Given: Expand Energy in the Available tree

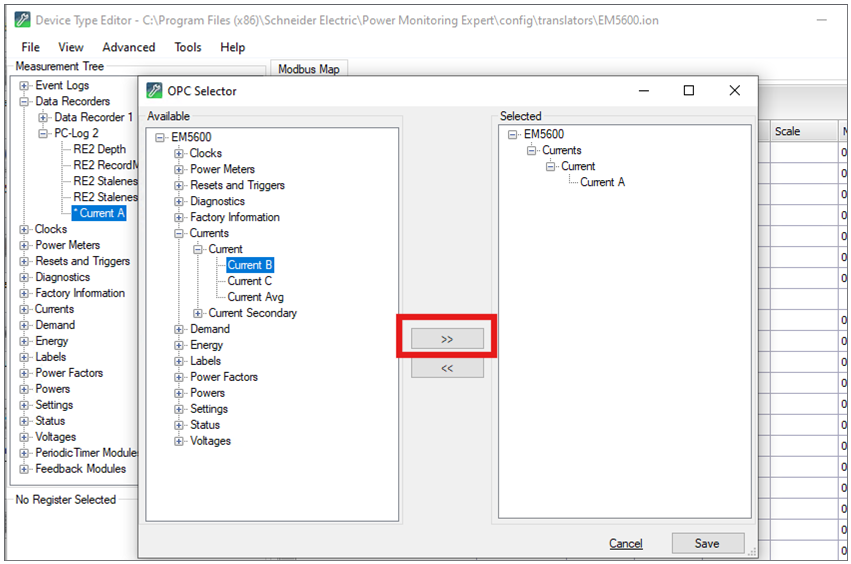Looking at the screenshot, I should pos(179,345).
